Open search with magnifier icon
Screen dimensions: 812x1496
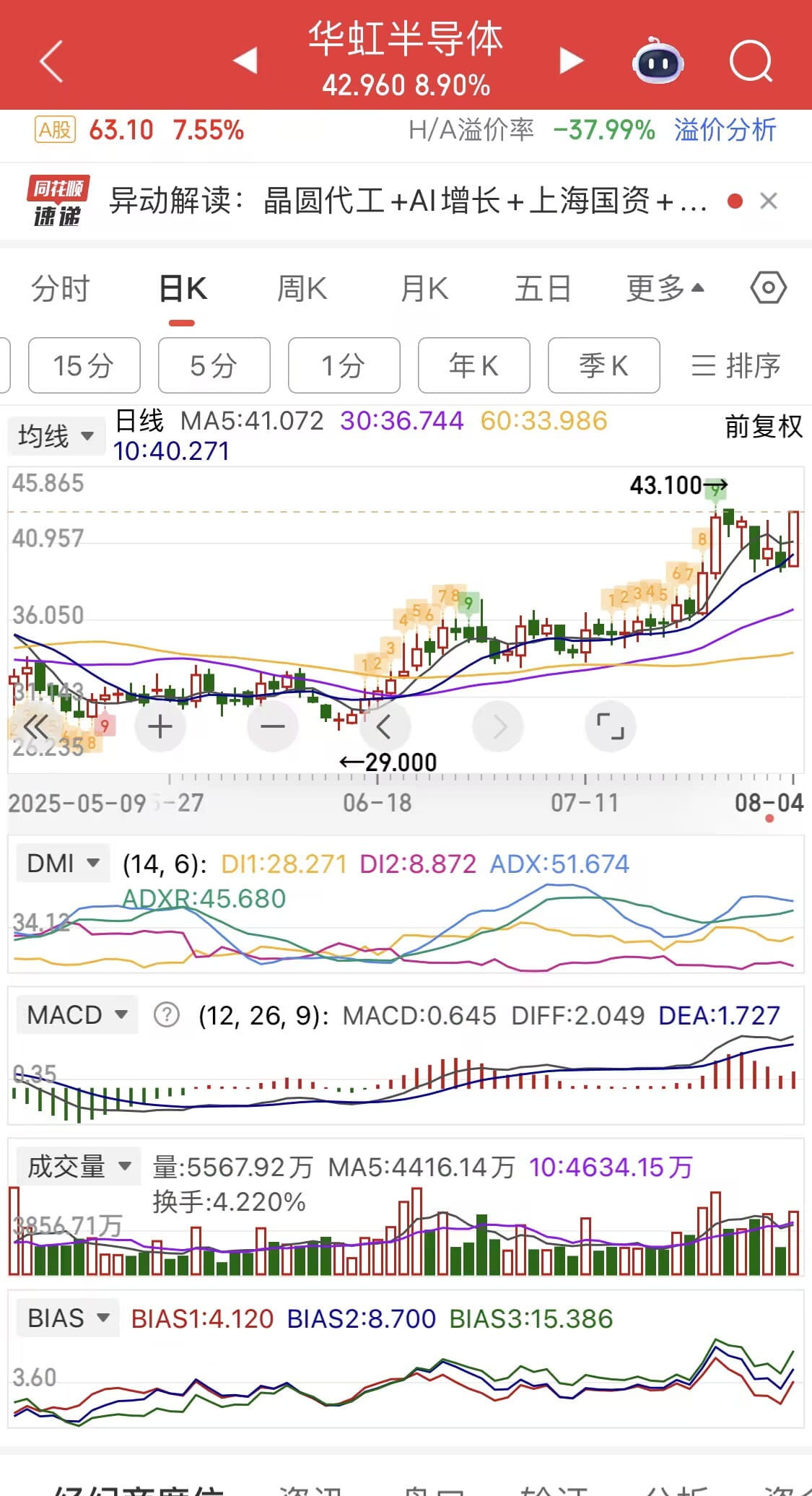pos(751,61)
